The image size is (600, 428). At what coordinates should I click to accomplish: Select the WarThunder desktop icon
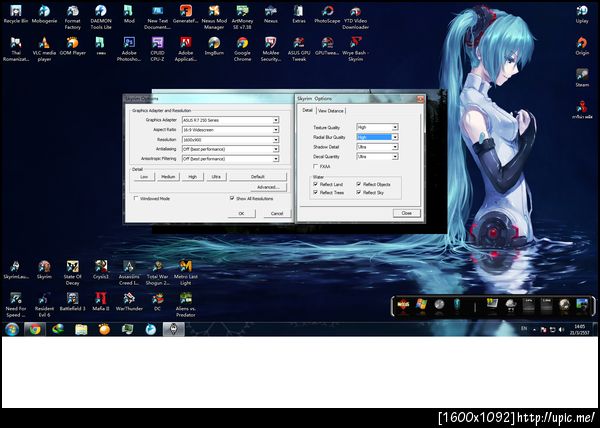tap(129, 302)
